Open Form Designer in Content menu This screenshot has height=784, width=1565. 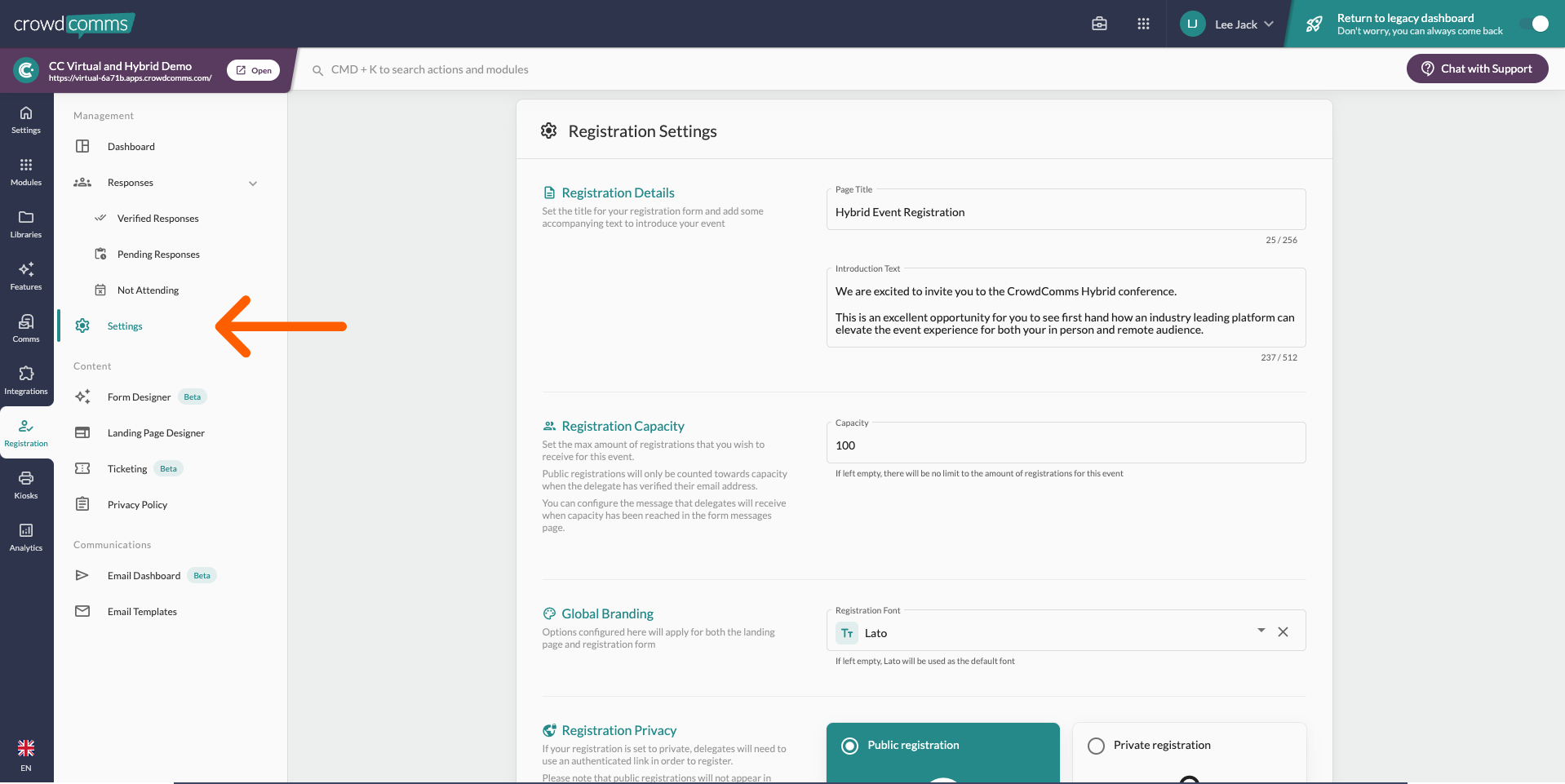(140, 397)
